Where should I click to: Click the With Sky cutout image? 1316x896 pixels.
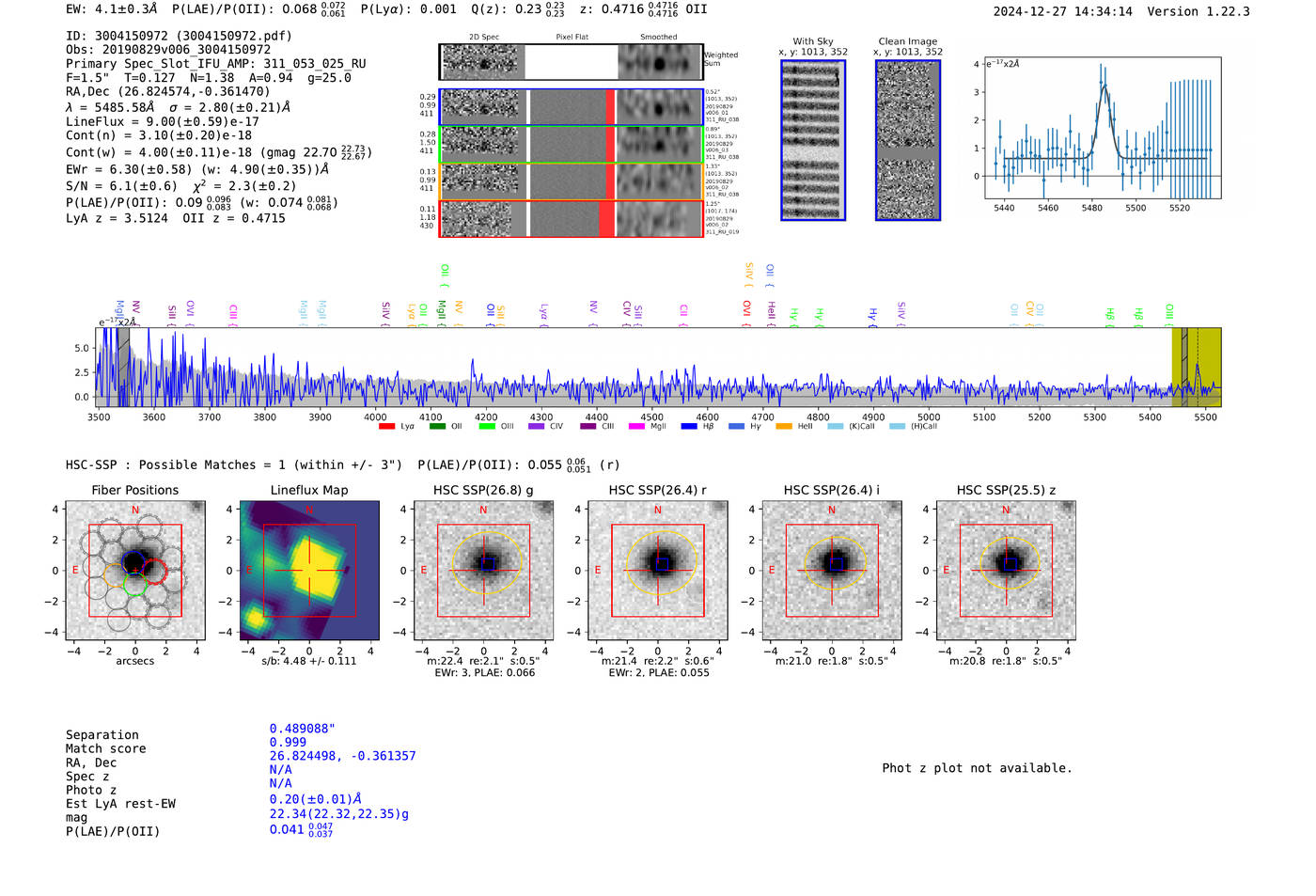813,140
